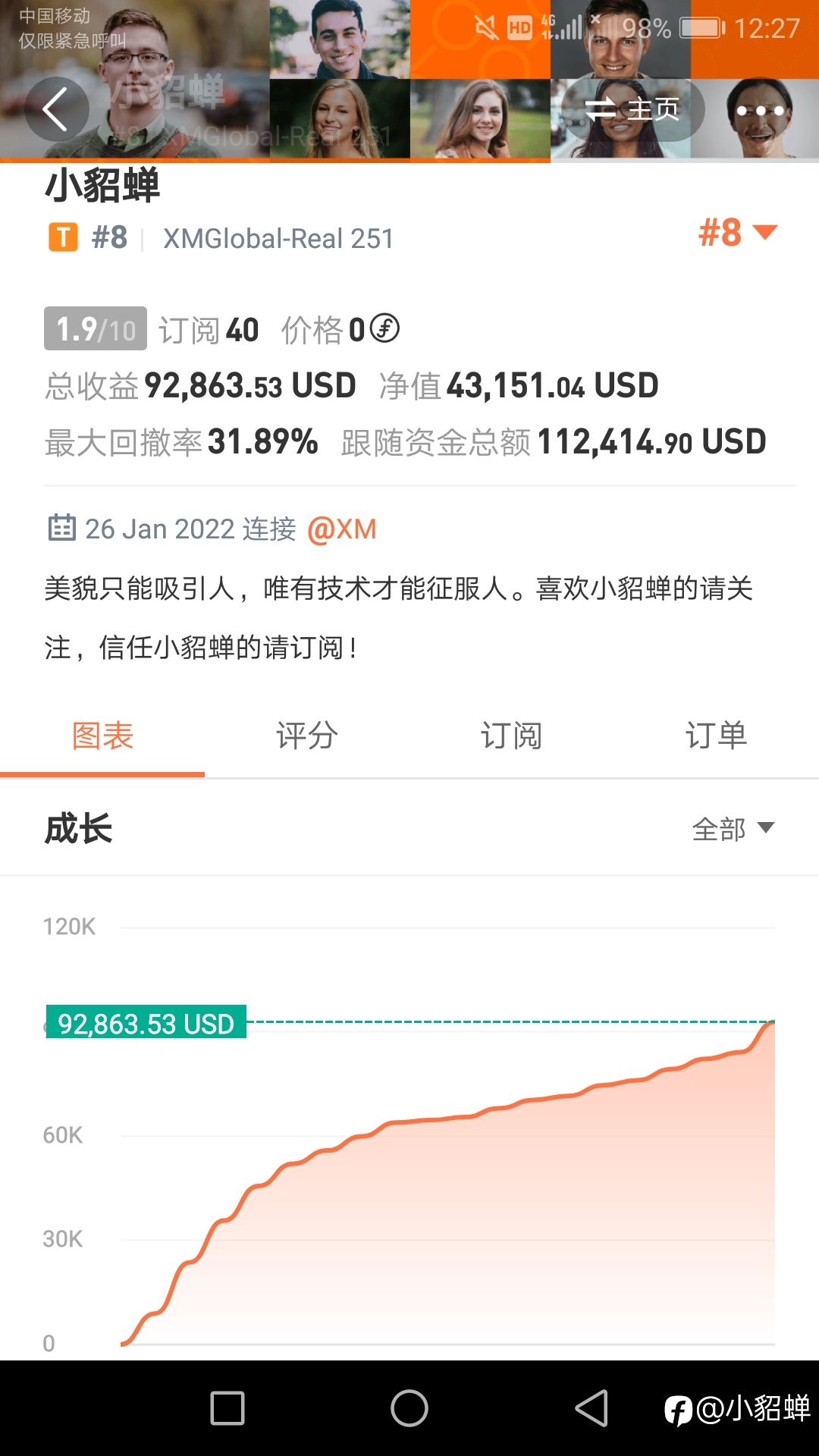Tap the 主页 switch button
819x1456 pixels.
[633, 110]
